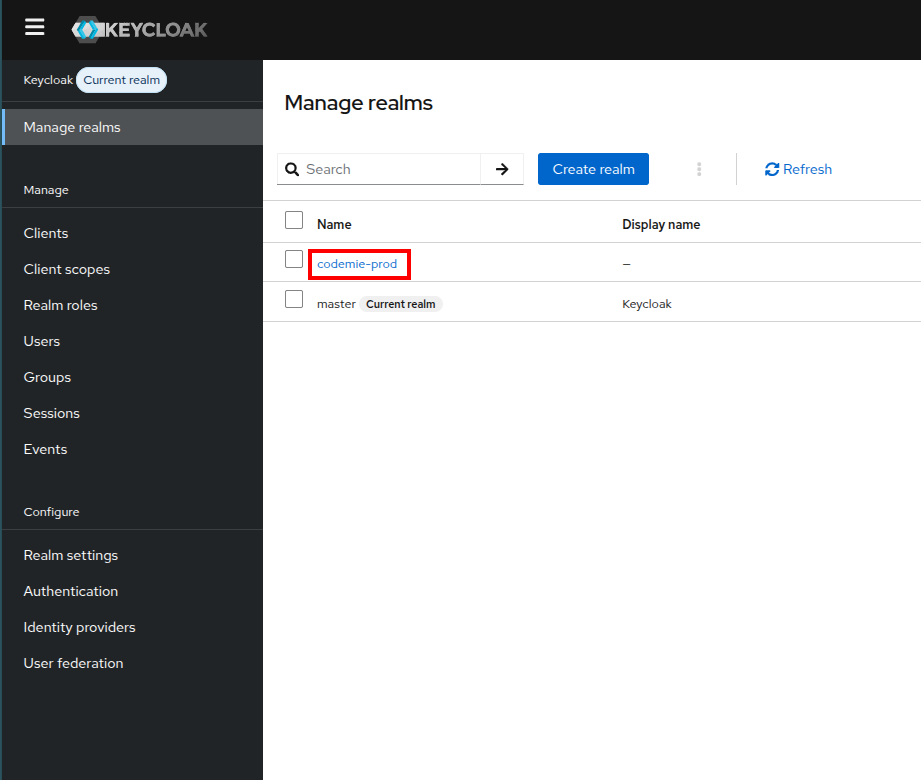Click the Create realm button
This screenshot has width=921, height=780.
593,169
